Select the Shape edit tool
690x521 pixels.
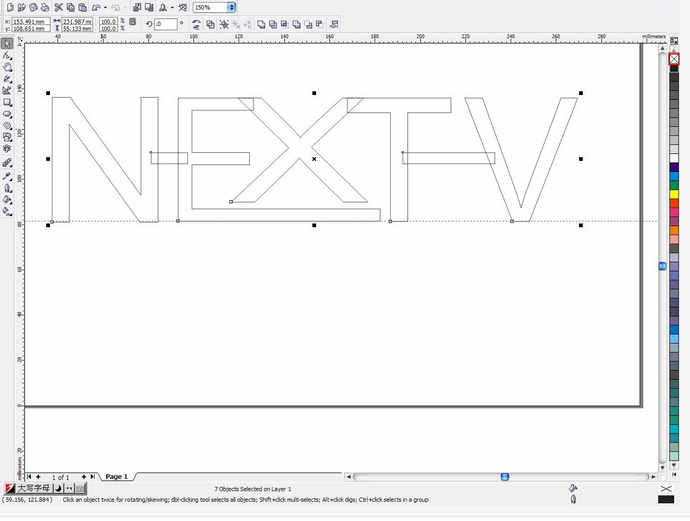point(7,55)
